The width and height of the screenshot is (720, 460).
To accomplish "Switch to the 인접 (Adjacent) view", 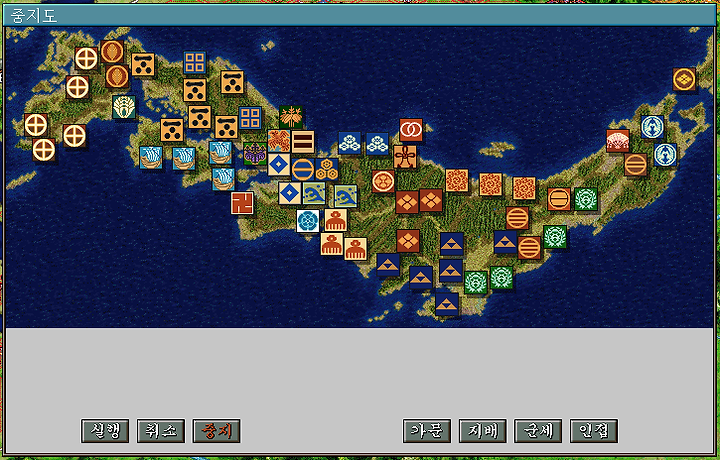I will 594,431.
